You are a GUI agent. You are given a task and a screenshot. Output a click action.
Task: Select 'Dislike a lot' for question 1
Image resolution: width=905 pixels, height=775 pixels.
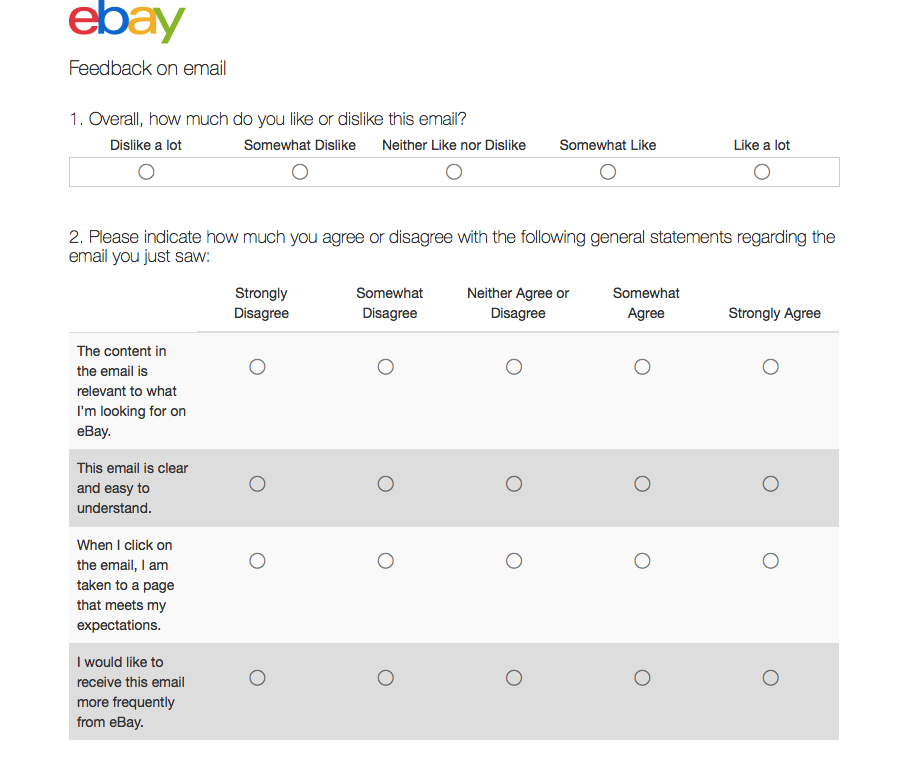tap(146, 172)
